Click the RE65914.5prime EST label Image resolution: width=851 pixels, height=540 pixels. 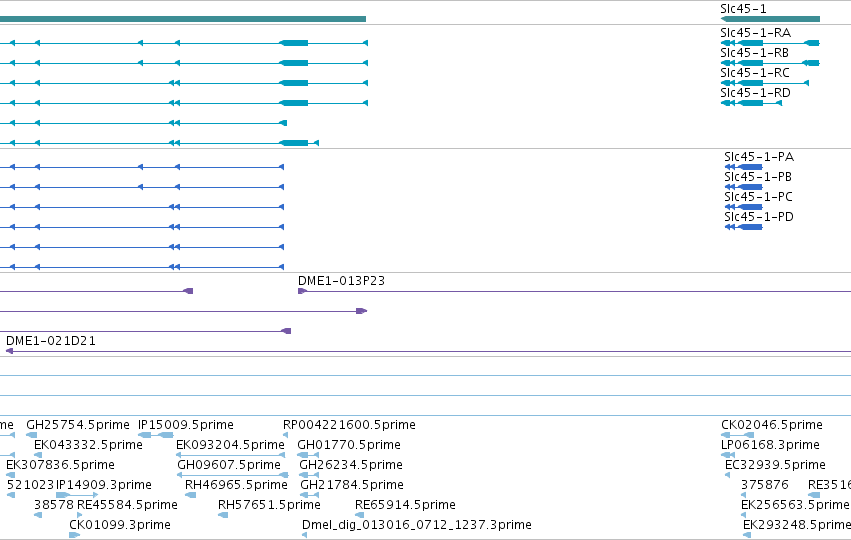point(405,505)
